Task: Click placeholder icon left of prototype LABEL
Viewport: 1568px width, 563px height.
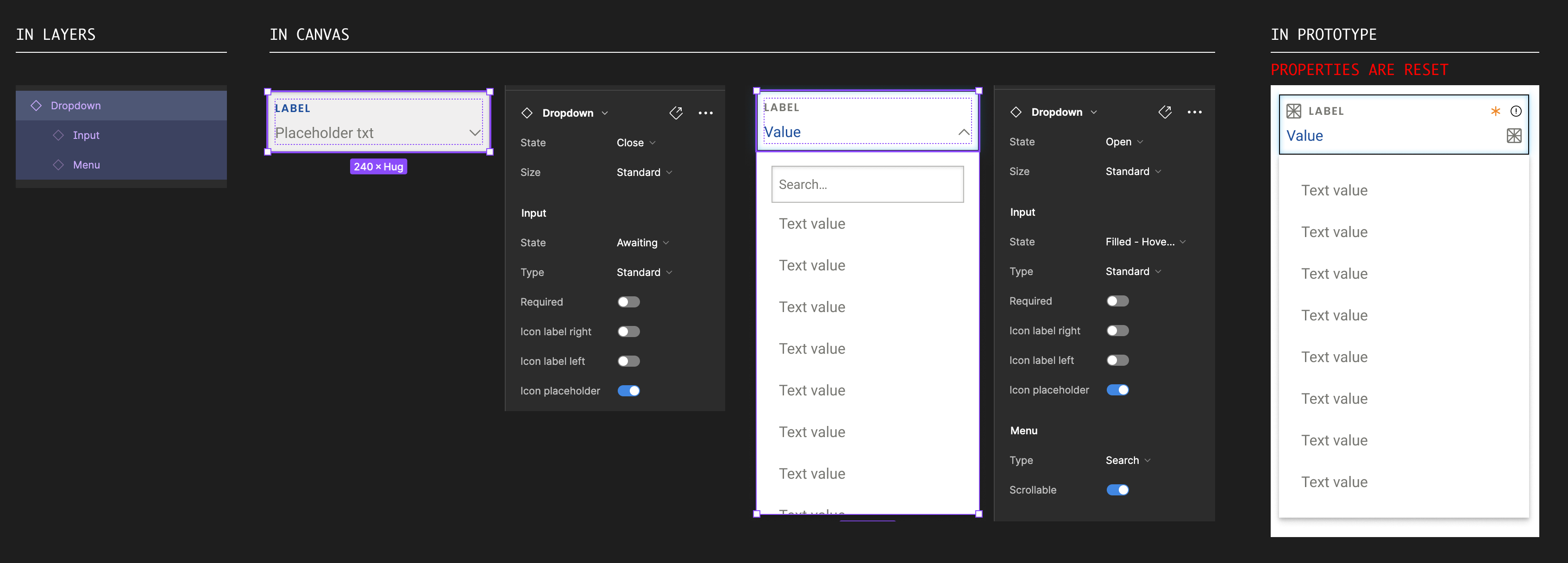Action: pyautogui.click(x=1293, y=111)
